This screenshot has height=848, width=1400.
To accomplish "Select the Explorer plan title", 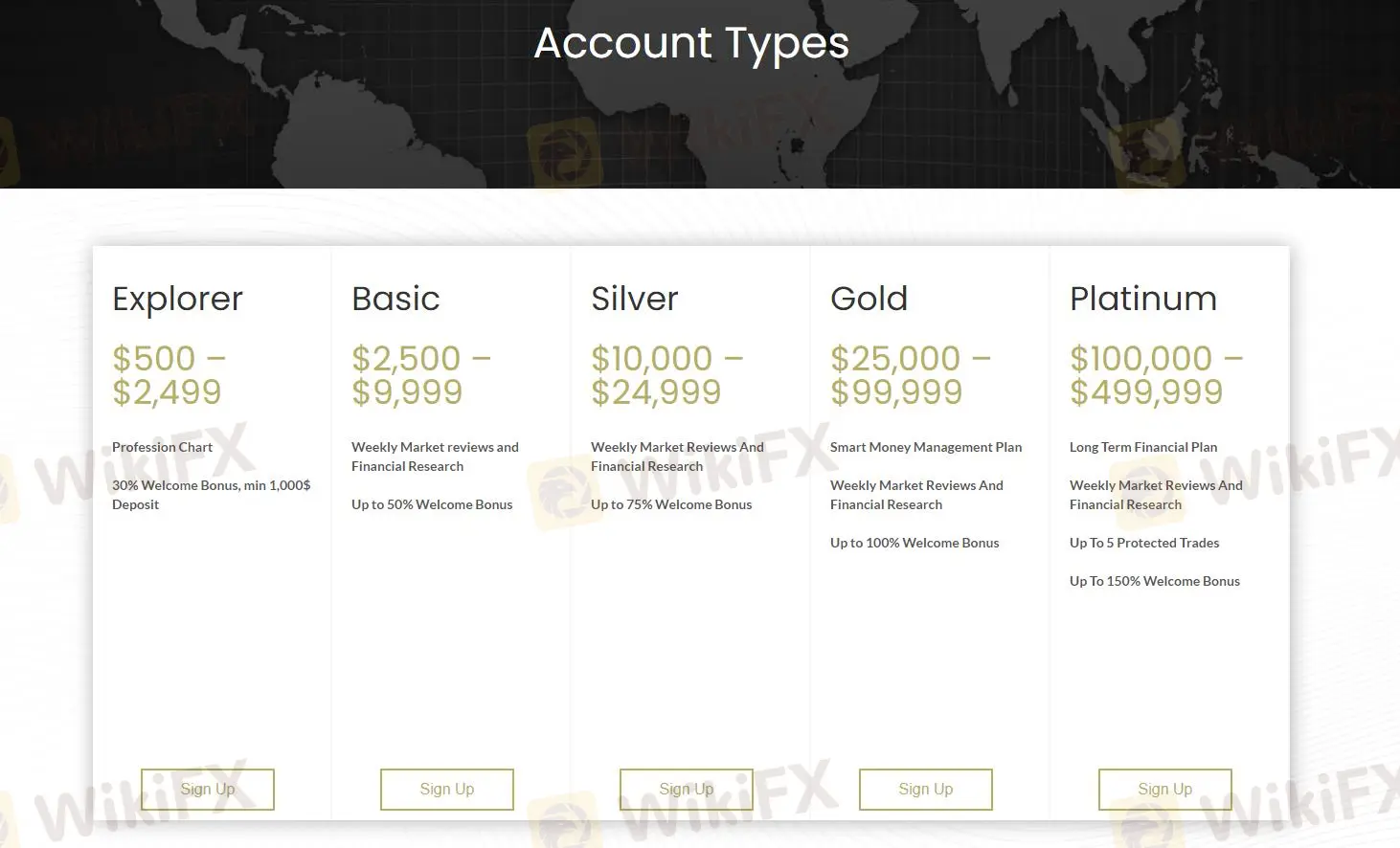I will (x=177, y=300).
